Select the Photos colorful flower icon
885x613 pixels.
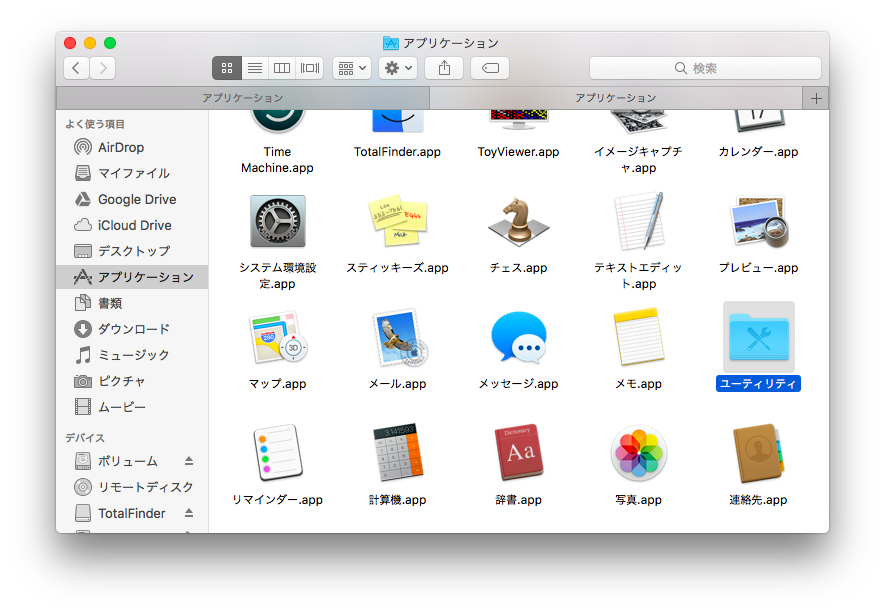tap(638, 453)
